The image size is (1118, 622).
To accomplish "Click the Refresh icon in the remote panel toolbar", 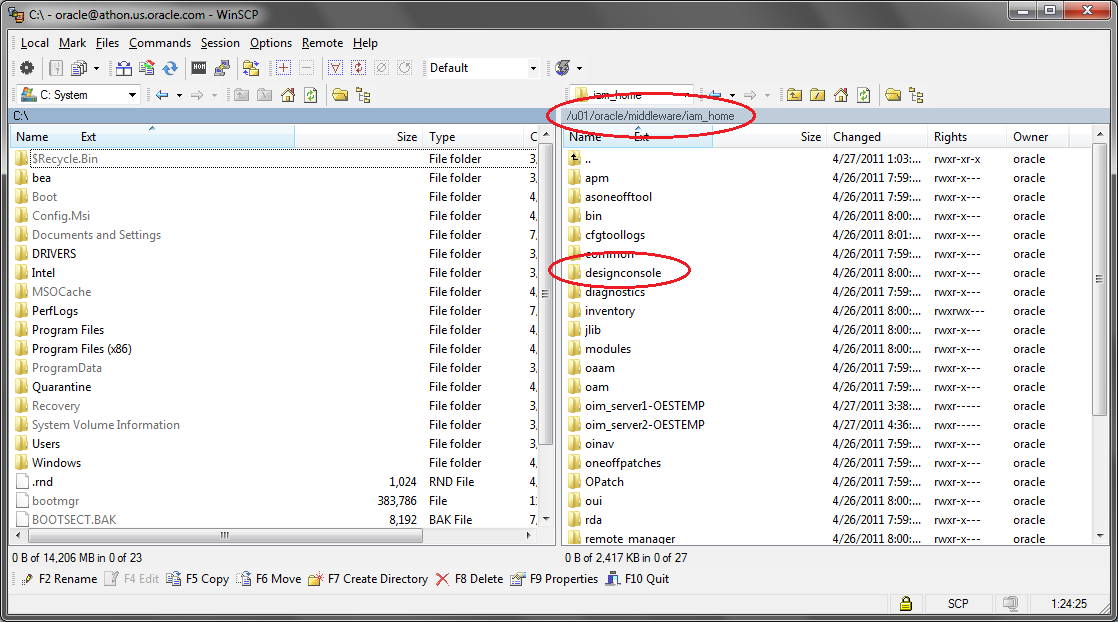I will point(863,97).
